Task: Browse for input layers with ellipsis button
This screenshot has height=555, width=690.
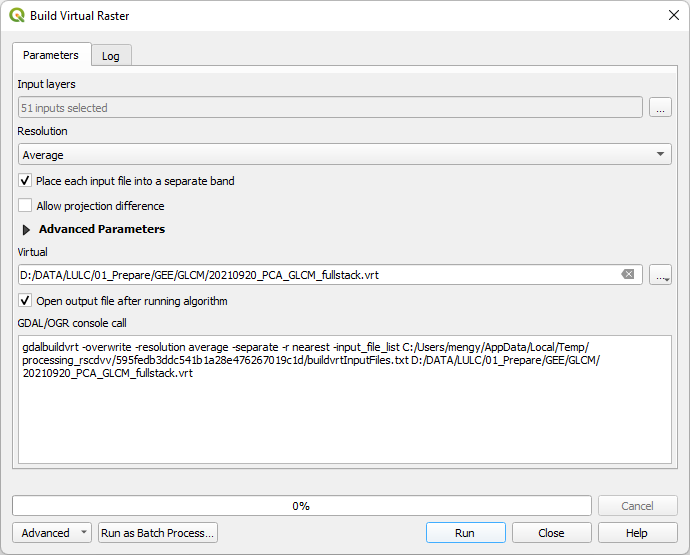Action: (x=660, y=107)
